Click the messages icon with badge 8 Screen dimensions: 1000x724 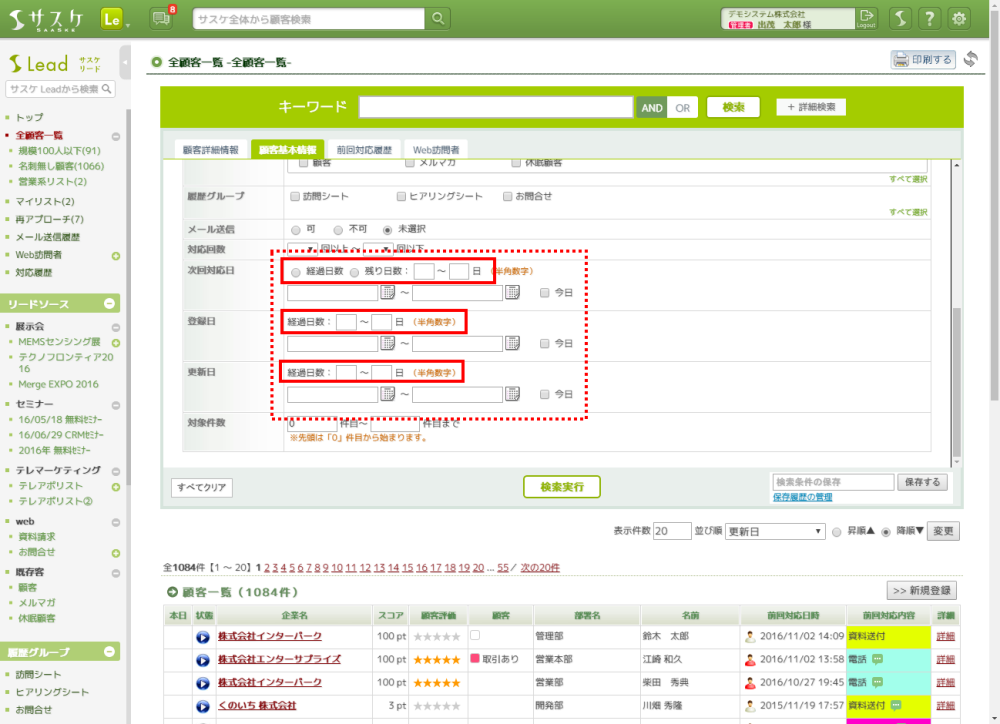[x=161, y=18]
